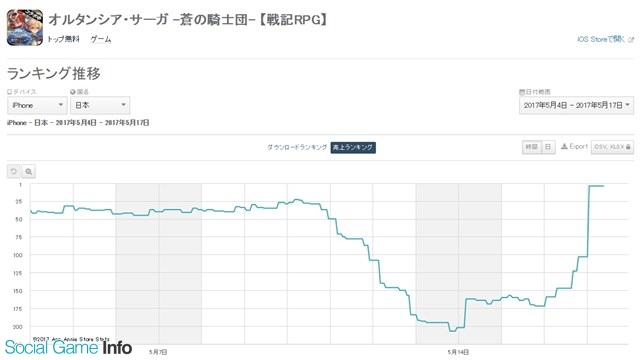Click the calendar icon above date range
Viewport: 640px width, 360px height.
(522, 92)
